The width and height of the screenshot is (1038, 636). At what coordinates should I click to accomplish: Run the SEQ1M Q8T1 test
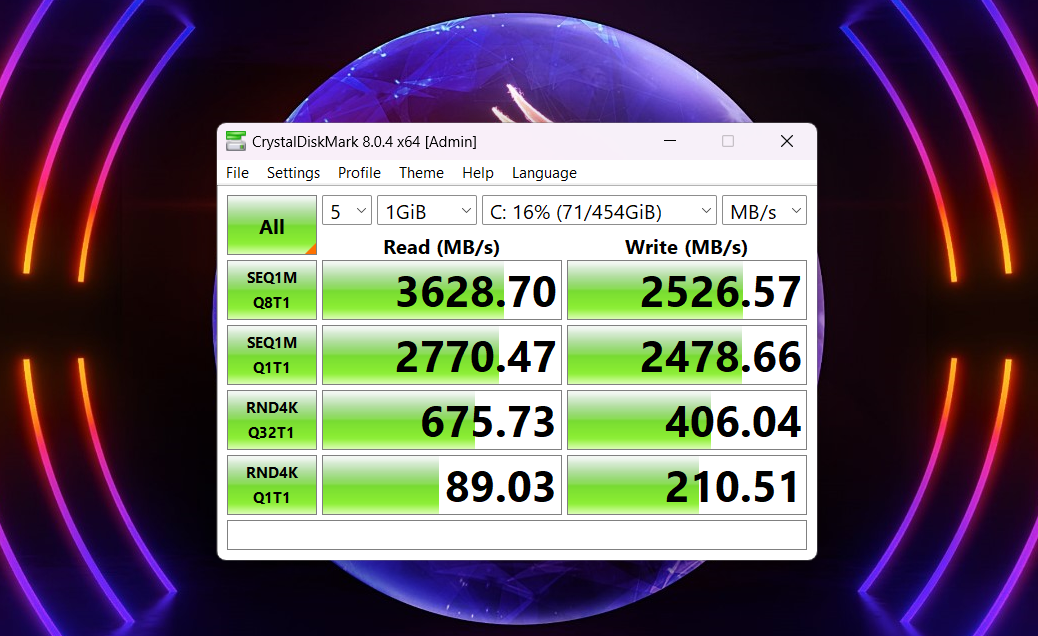pyautogui.click(x=272, y=290)
